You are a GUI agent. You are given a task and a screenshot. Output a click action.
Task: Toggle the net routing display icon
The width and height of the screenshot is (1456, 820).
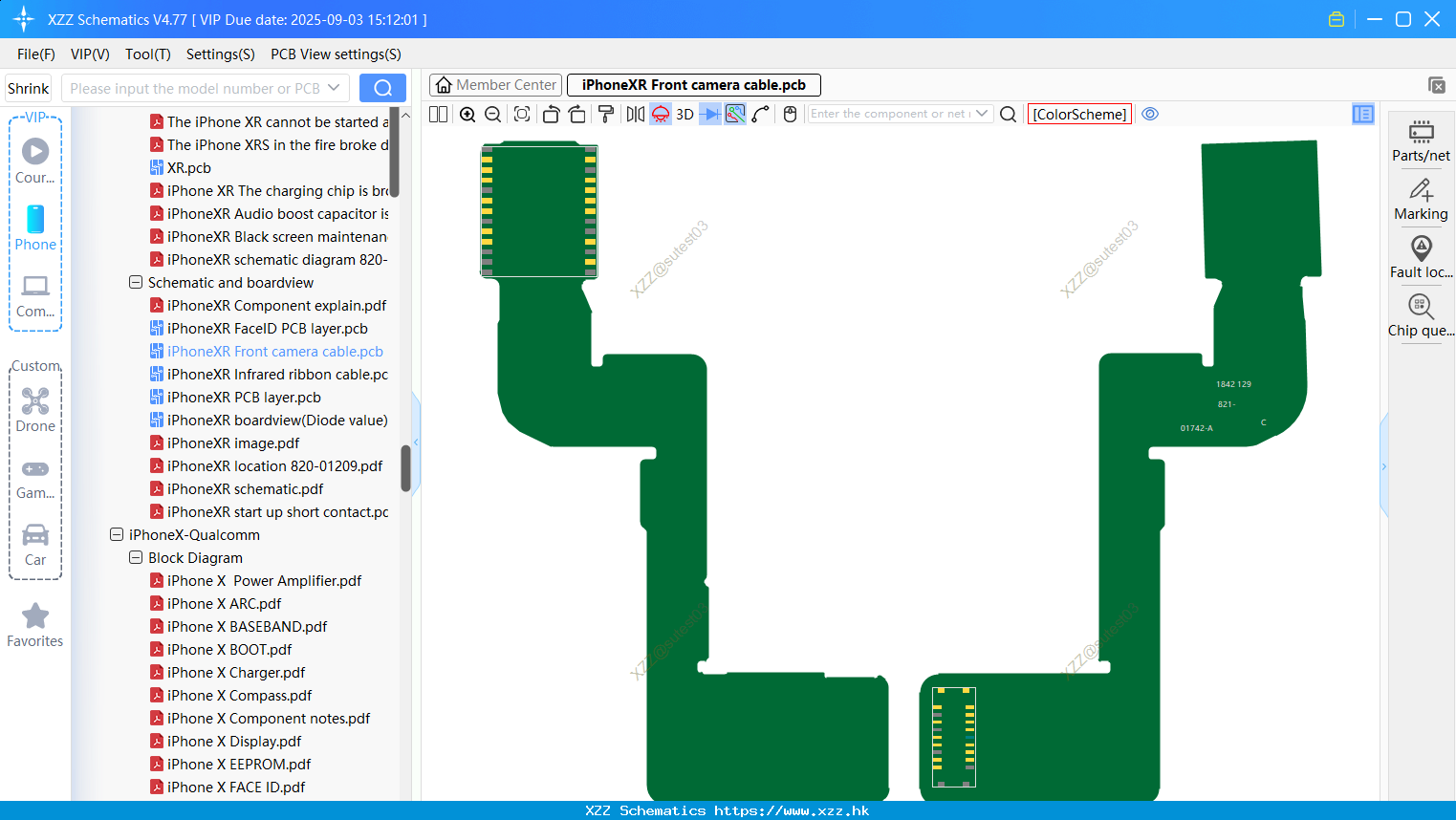(735, 114)
